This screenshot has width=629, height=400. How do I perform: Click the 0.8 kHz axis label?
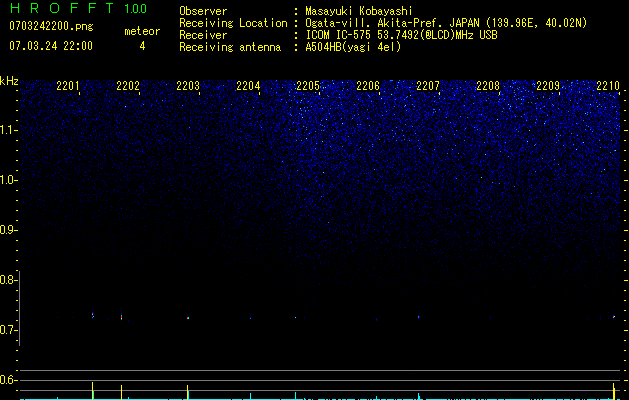pyautogui.click(x=7, y=280)
